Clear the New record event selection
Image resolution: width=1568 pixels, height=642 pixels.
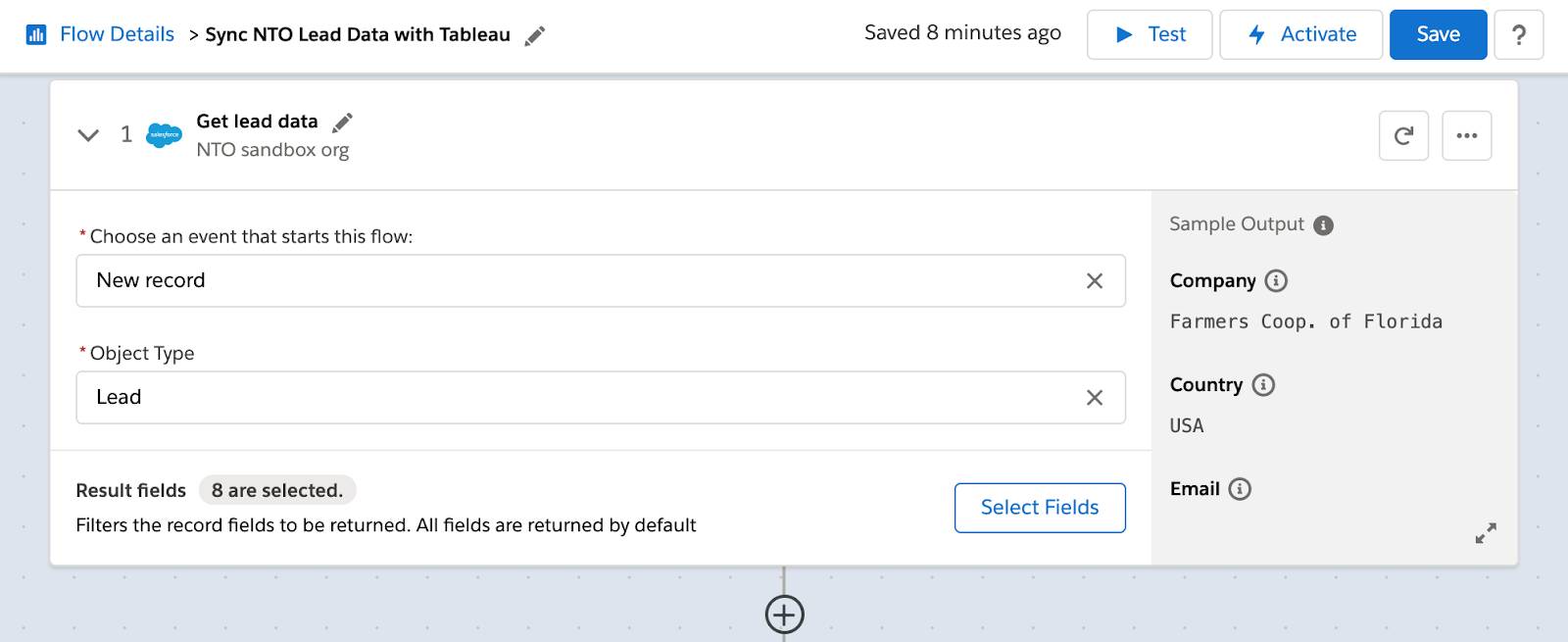[1095, 281]
